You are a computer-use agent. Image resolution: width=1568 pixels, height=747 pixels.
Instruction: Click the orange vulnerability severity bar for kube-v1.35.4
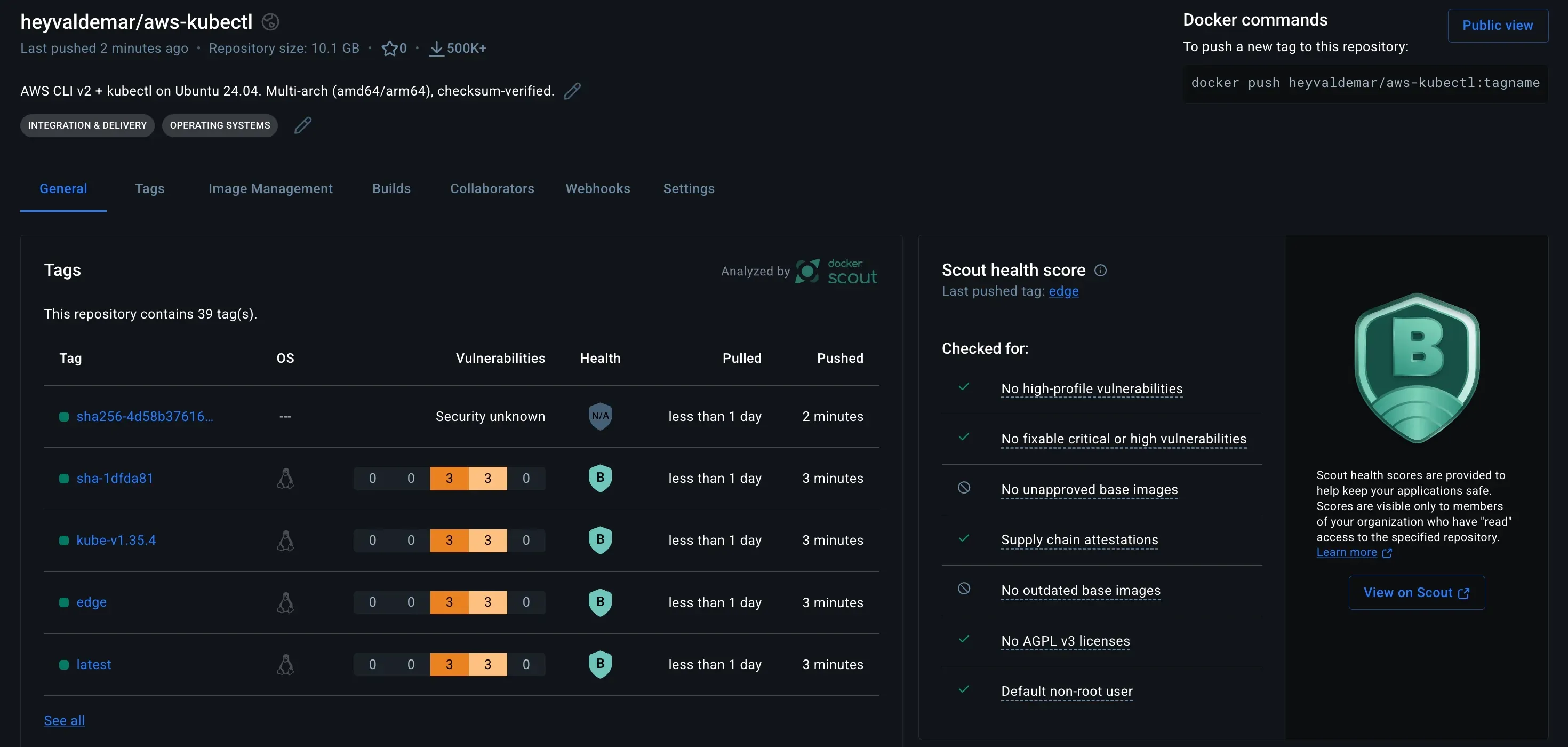(449, 540)
